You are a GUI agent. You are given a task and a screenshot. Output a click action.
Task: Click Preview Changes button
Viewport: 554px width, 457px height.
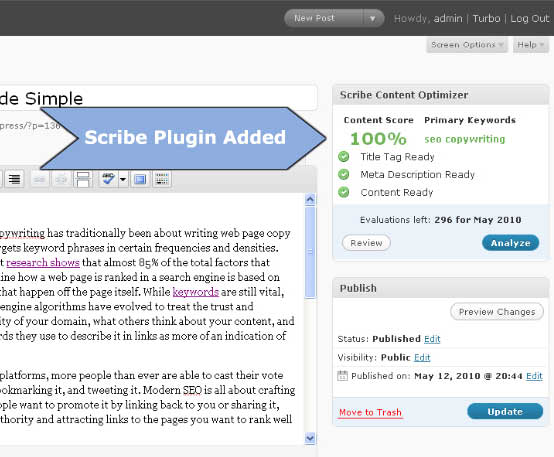[497, 312]
